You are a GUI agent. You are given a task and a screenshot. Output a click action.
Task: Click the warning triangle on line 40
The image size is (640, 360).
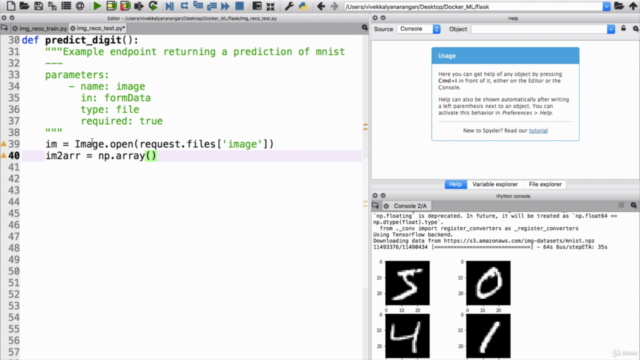click(4, 155)
